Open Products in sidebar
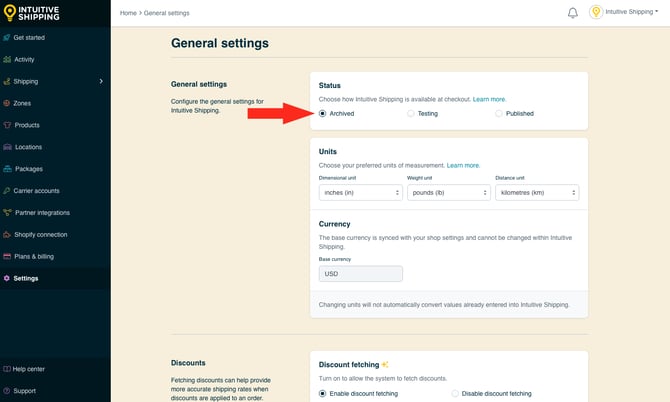Image resolution: width=670 pixels, height=402 pixels. click(27, 125)
